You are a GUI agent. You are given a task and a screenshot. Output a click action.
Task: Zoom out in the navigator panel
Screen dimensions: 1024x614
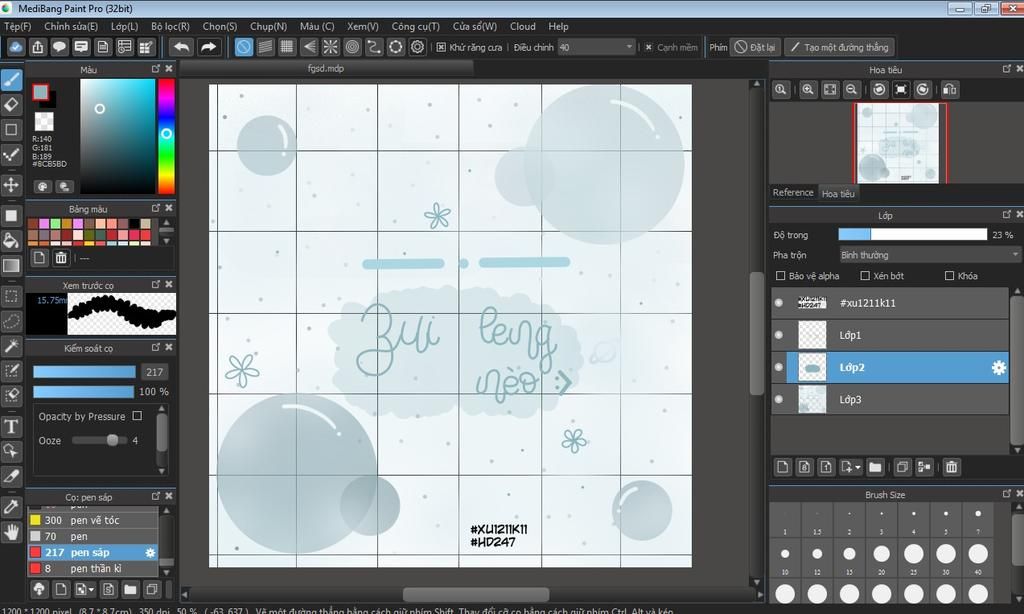point(851,89)
